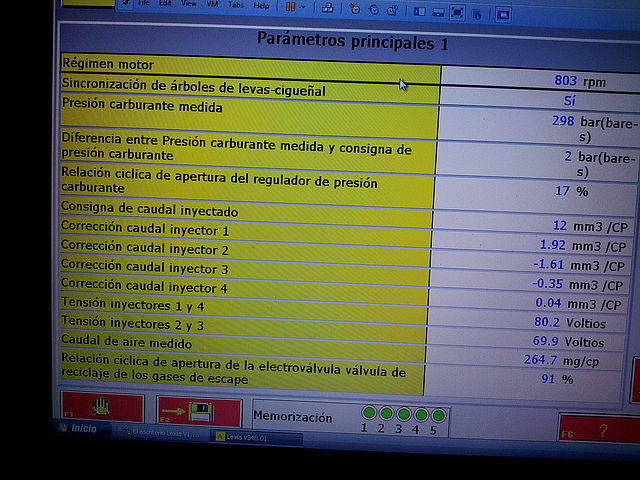Click the VMware send Ctrl+Alt+Del icon
This screenshot has width=640, height=480.
coord(328,8)
